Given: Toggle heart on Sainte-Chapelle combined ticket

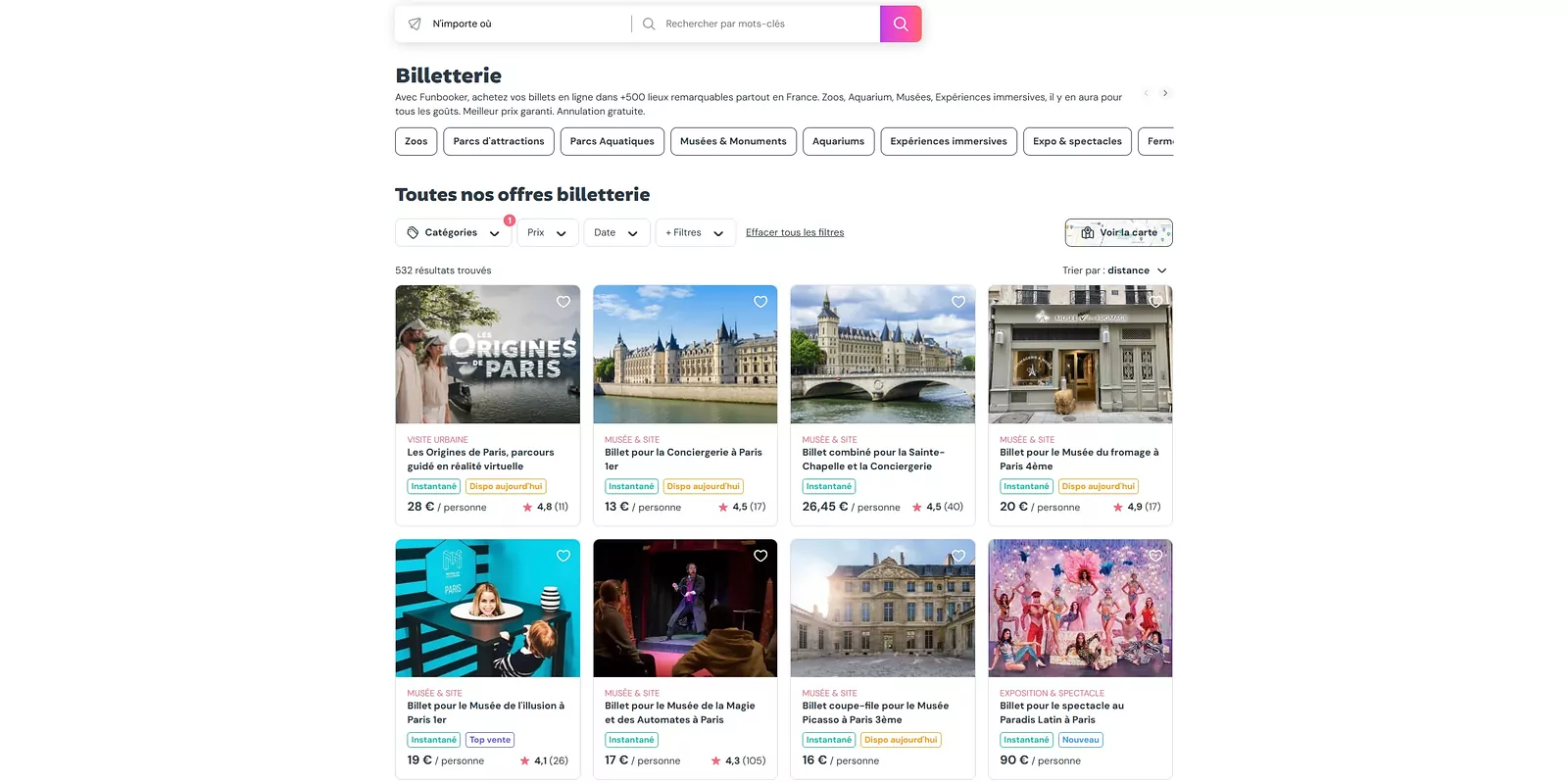Looking at the screenshot, I should (958, 302).
